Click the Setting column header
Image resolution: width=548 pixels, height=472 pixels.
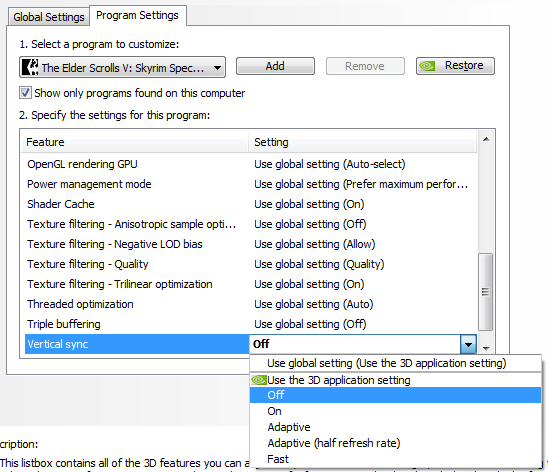(362, 142)
